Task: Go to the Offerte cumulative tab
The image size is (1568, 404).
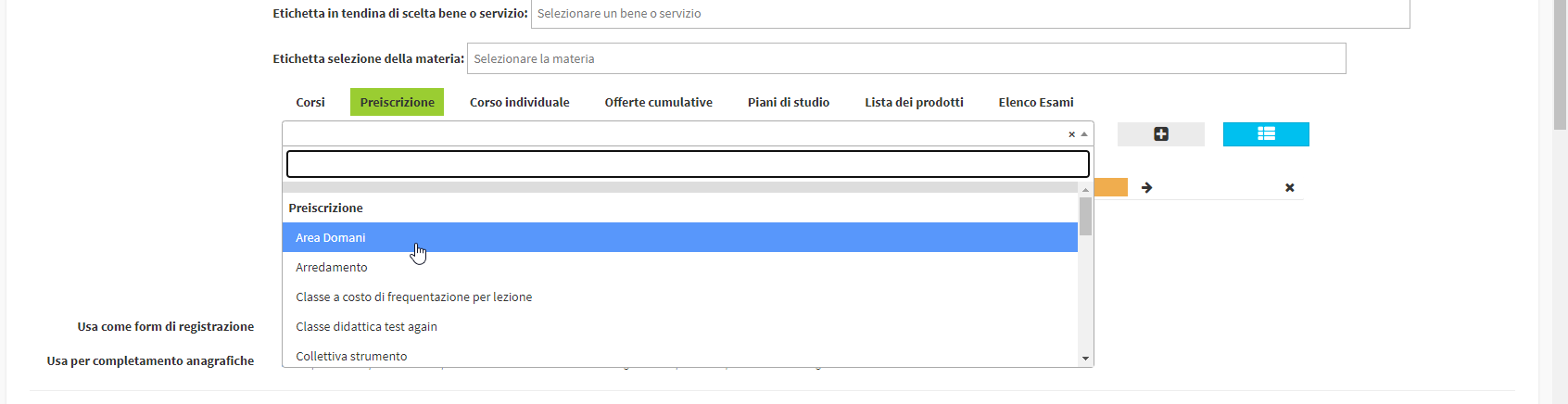Action: (x=659, y=102)
